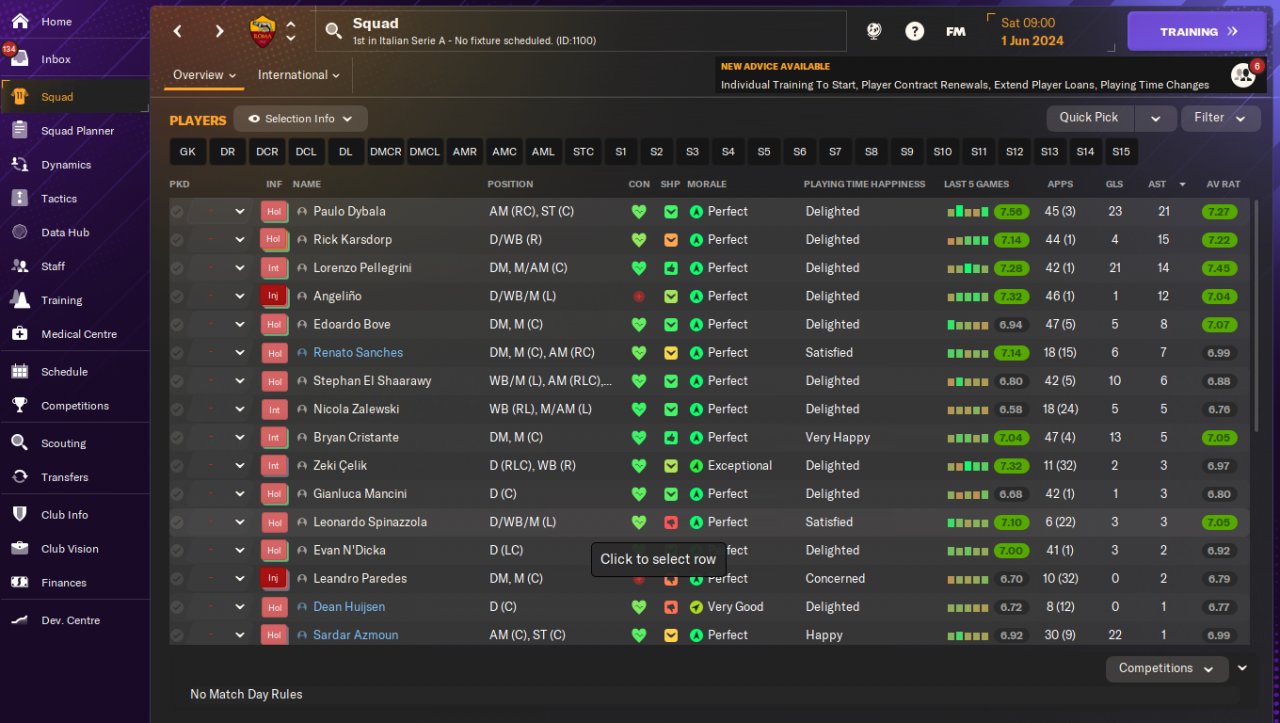This screenshot has height=723, width=1280.
Task: Select the GK position slot
Action: 187,152
